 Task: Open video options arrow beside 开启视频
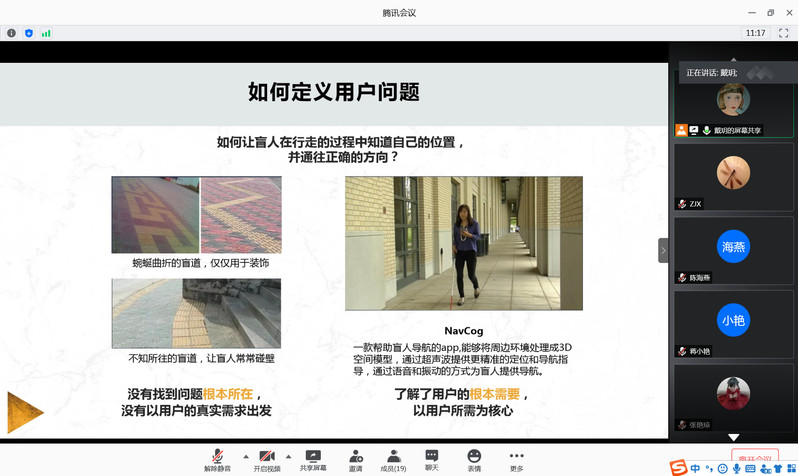289,455
